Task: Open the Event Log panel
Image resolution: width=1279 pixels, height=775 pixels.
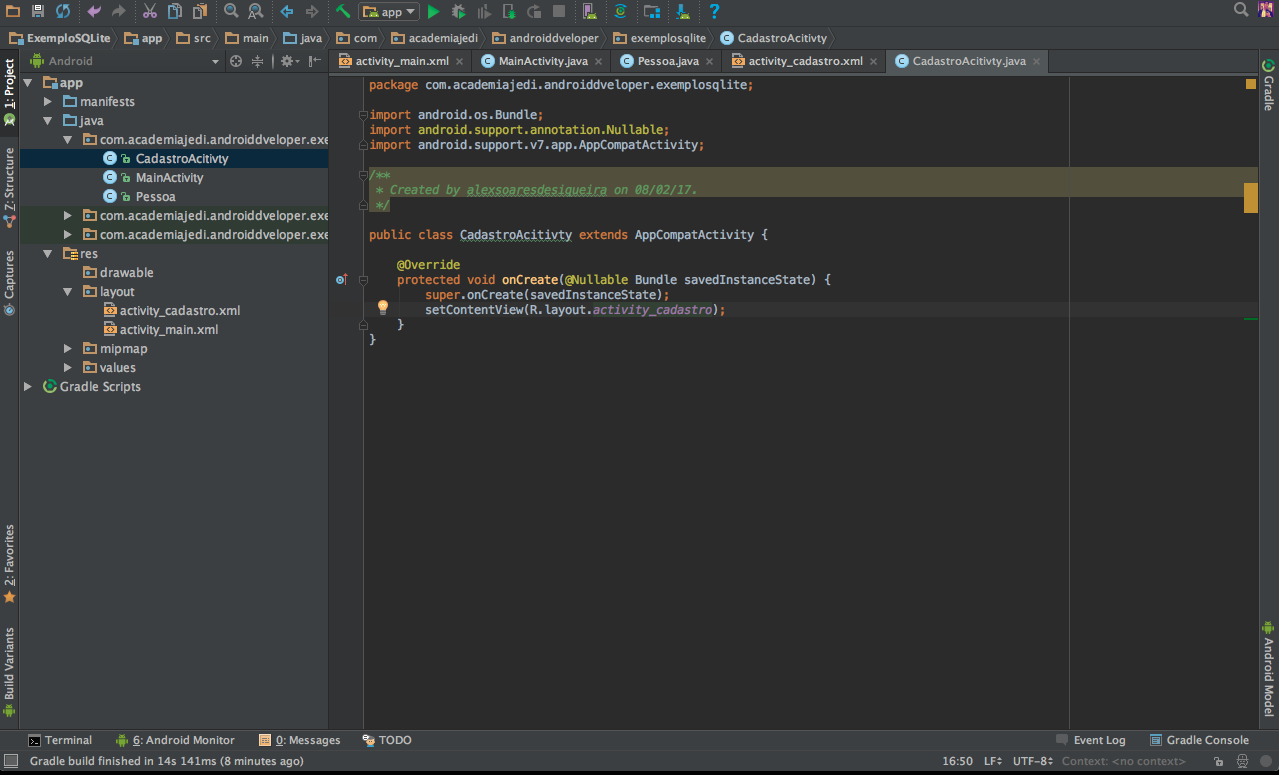Action: 1090,740
